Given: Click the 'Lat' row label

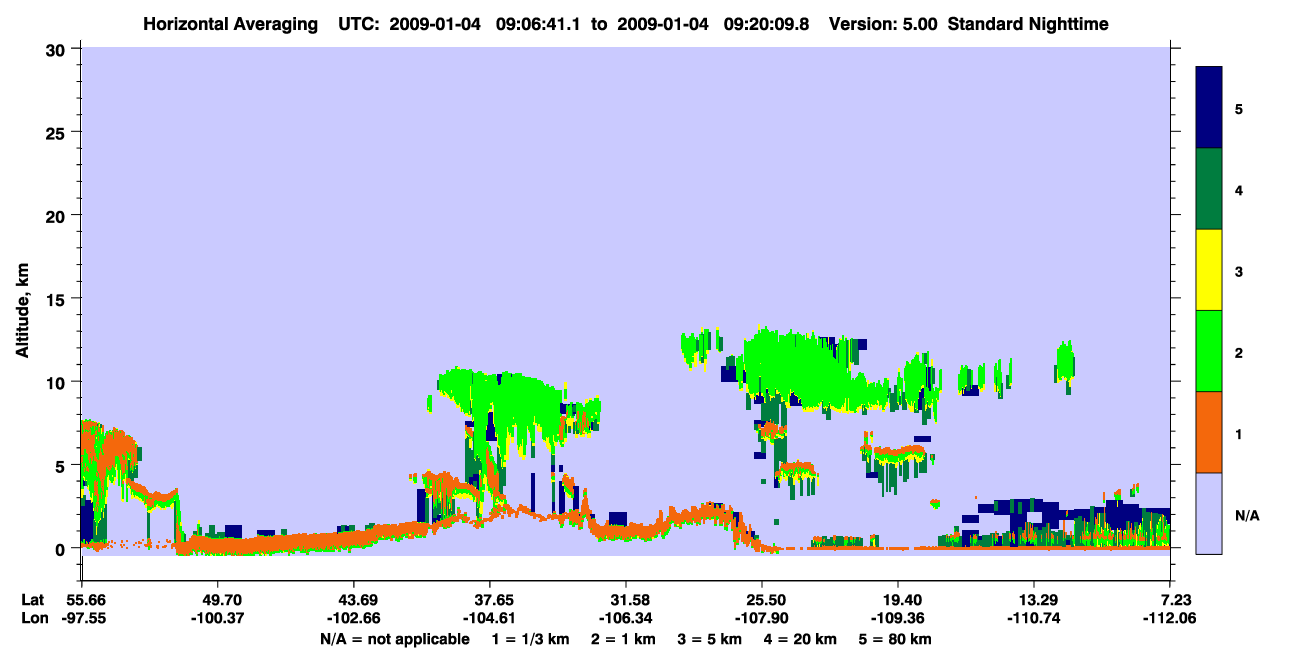Looking at the screenshot, I should (x=33, y=600).
